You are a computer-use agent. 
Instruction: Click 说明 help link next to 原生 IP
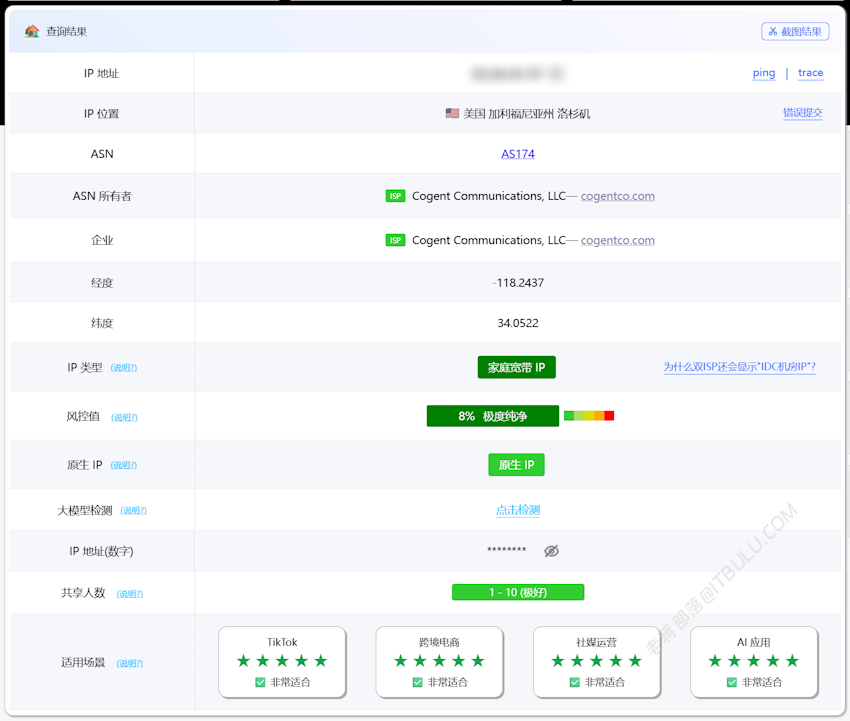(124, 465)
